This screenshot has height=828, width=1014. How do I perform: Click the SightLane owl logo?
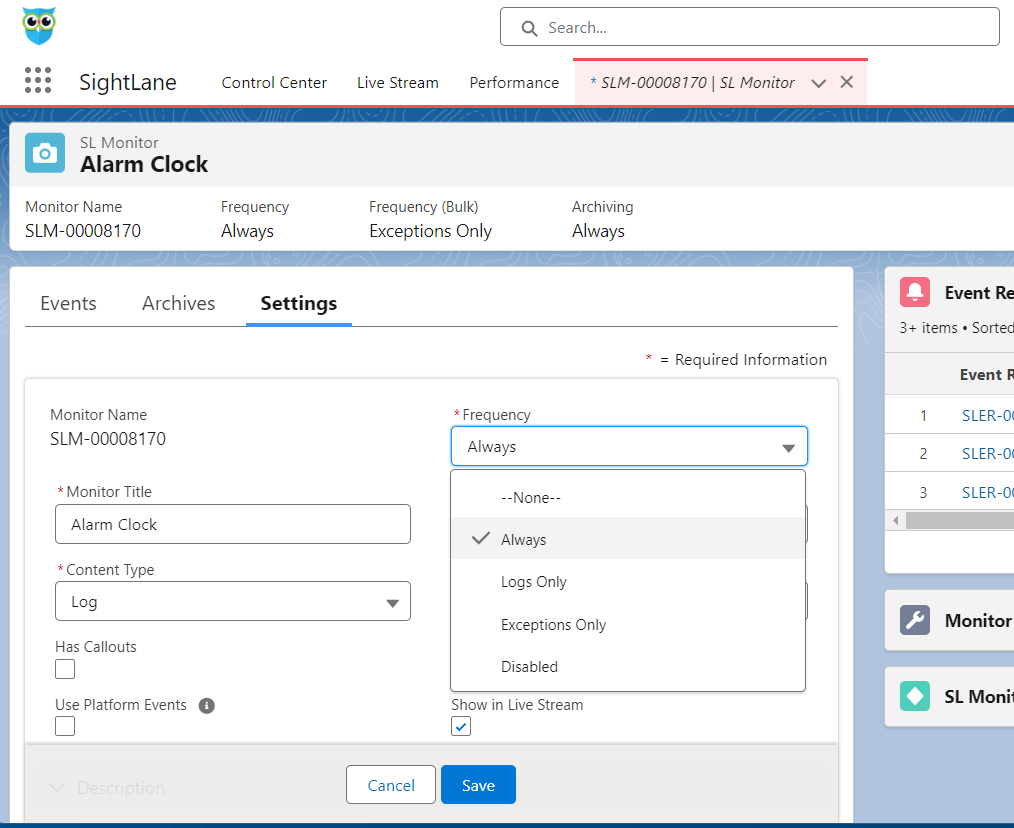coord(39,26)
